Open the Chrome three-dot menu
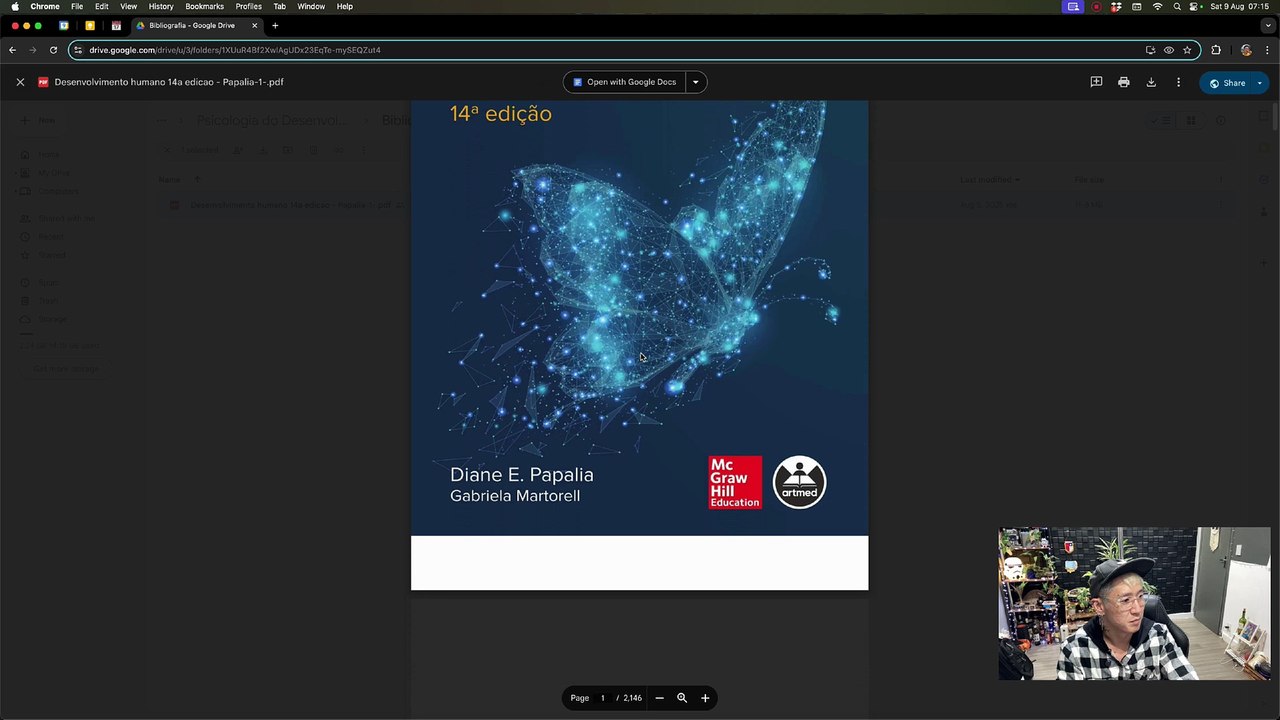The image size is (1280, 720). pyautogui.click(x=1267, y=50)
